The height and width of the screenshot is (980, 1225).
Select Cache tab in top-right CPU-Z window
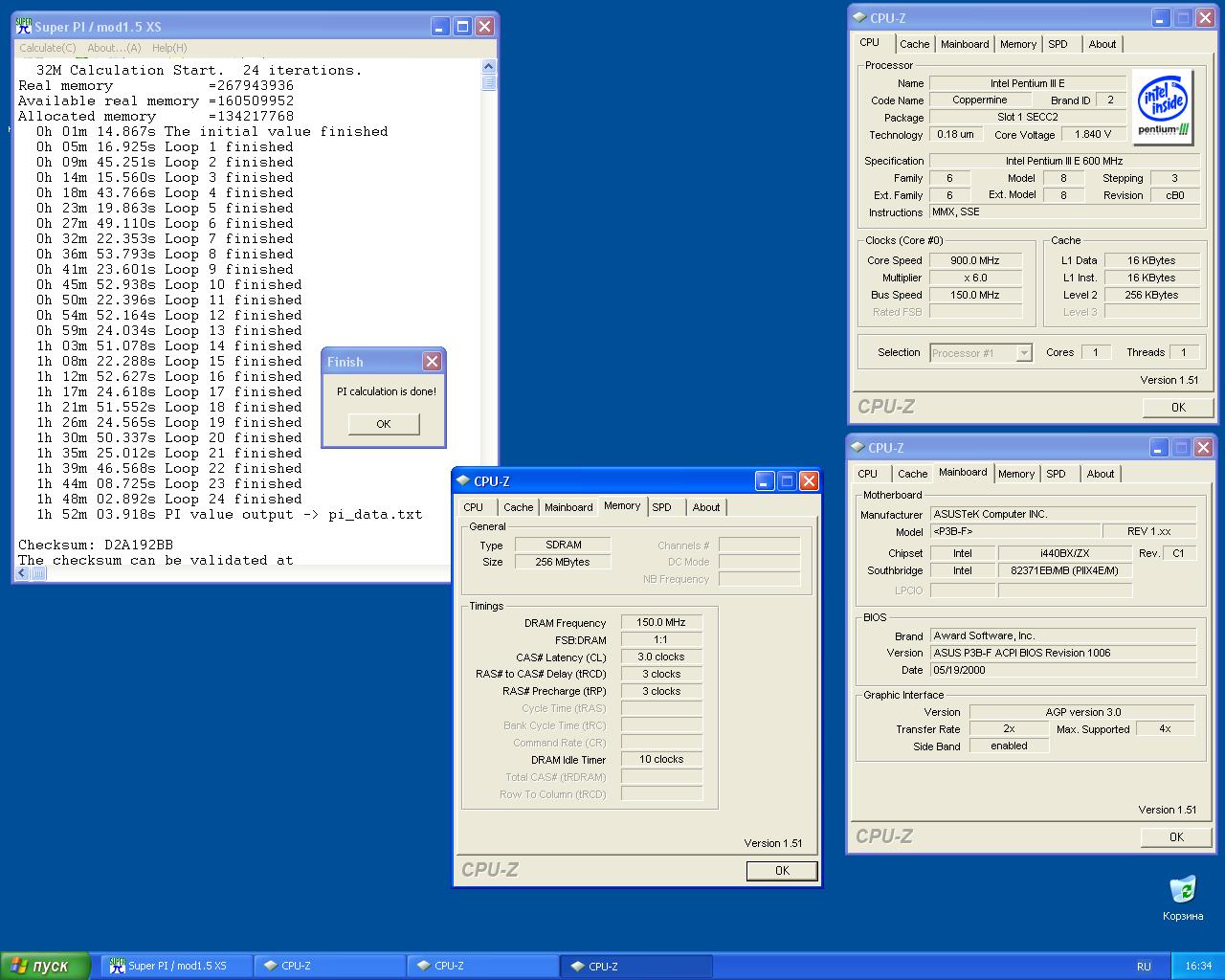pyautogui.click(x=914, y=44)
